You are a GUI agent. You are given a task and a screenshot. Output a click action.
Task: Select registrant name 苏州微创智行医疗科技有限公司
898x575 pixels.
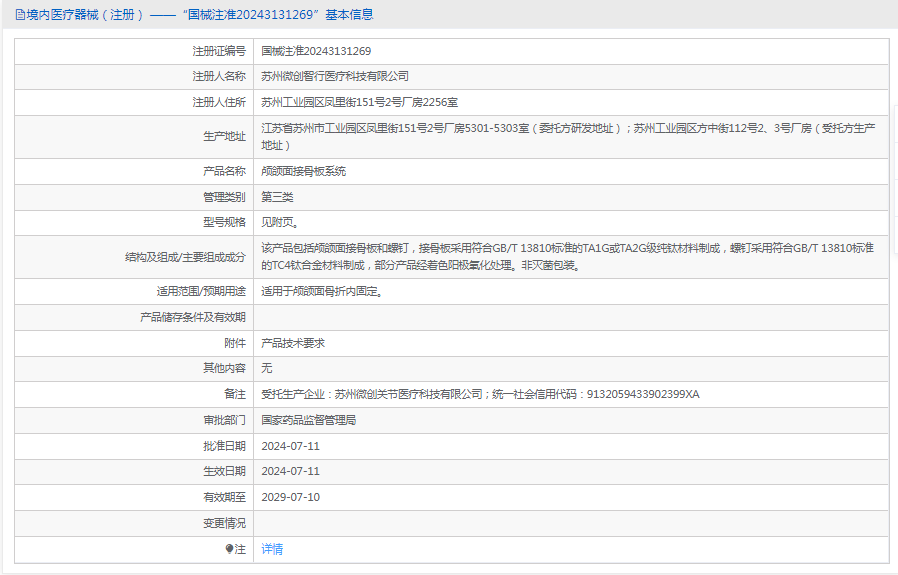[335, 76]
